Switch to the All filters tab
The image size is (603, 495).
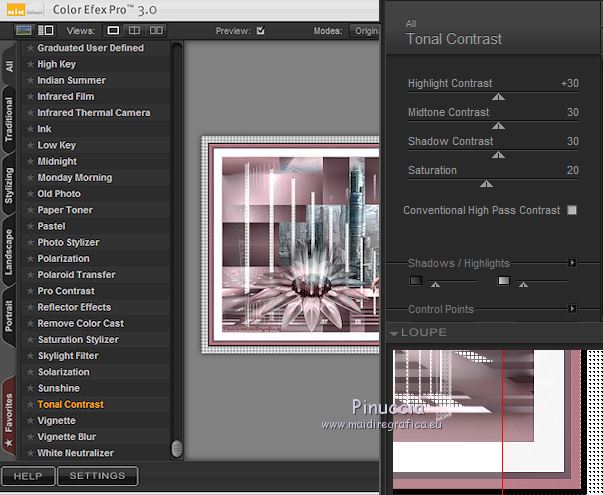9,65
